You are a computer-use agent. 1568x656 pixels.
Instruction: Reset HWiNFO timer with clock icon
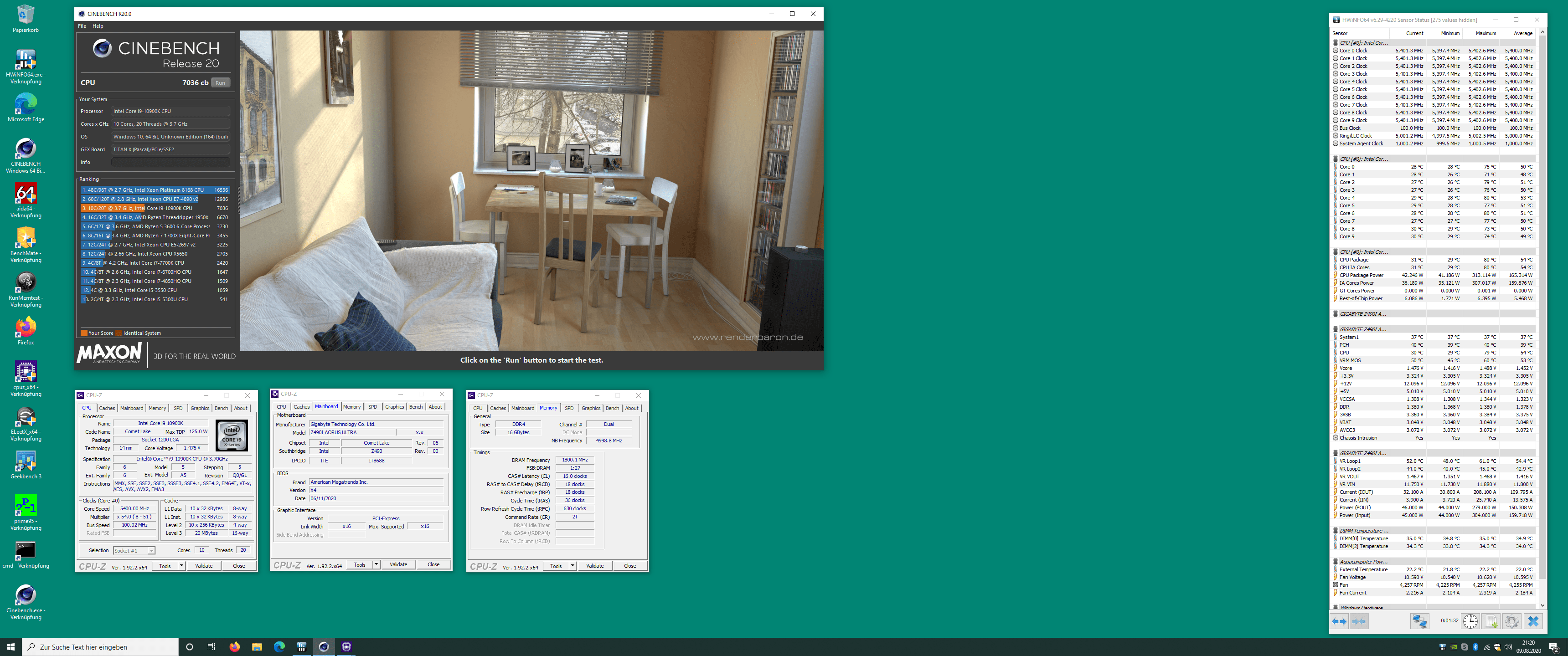coord(1470,621)
